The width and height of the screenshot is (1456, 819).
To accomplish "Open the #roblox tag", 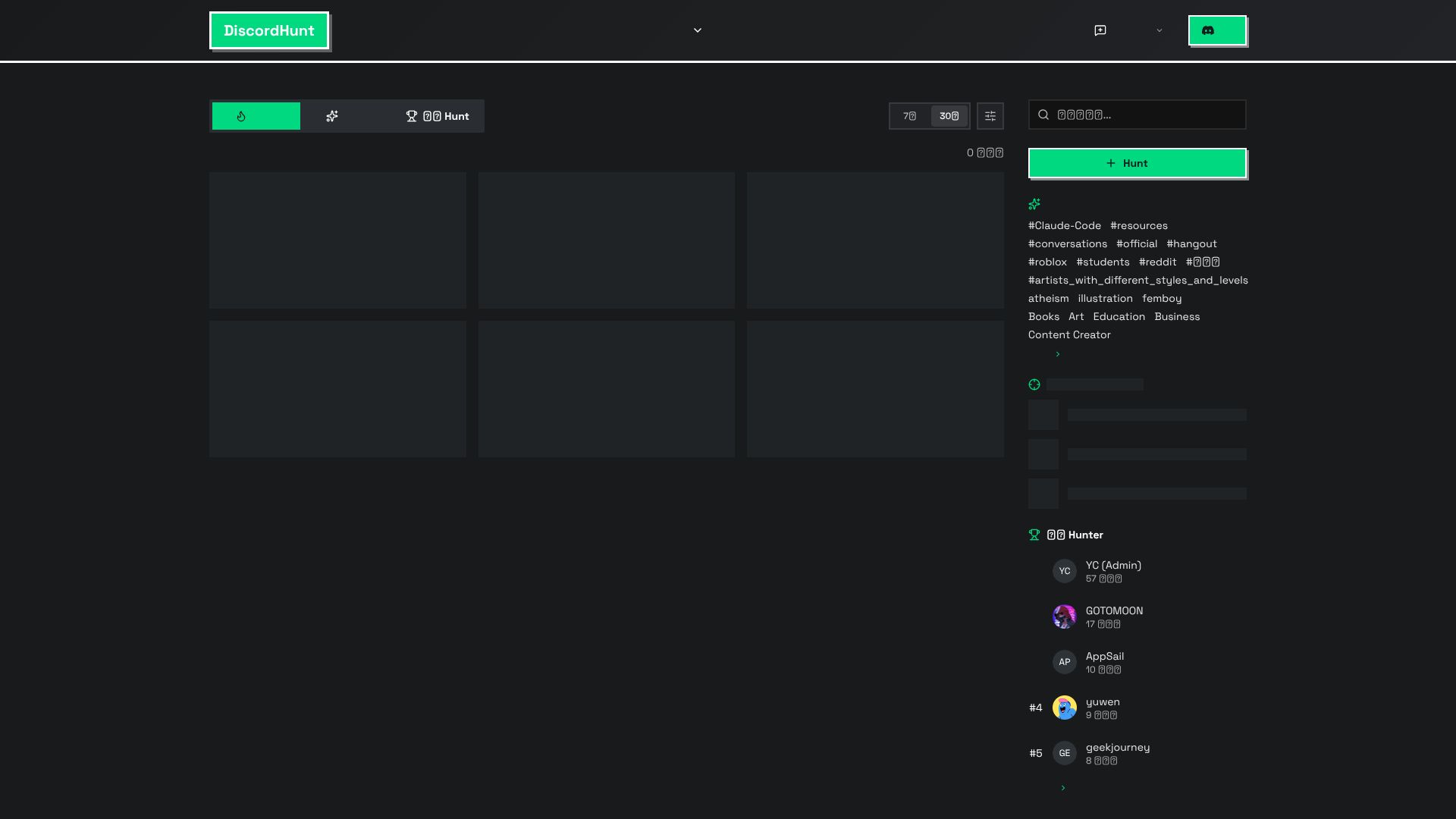I will click(1047, 262).
